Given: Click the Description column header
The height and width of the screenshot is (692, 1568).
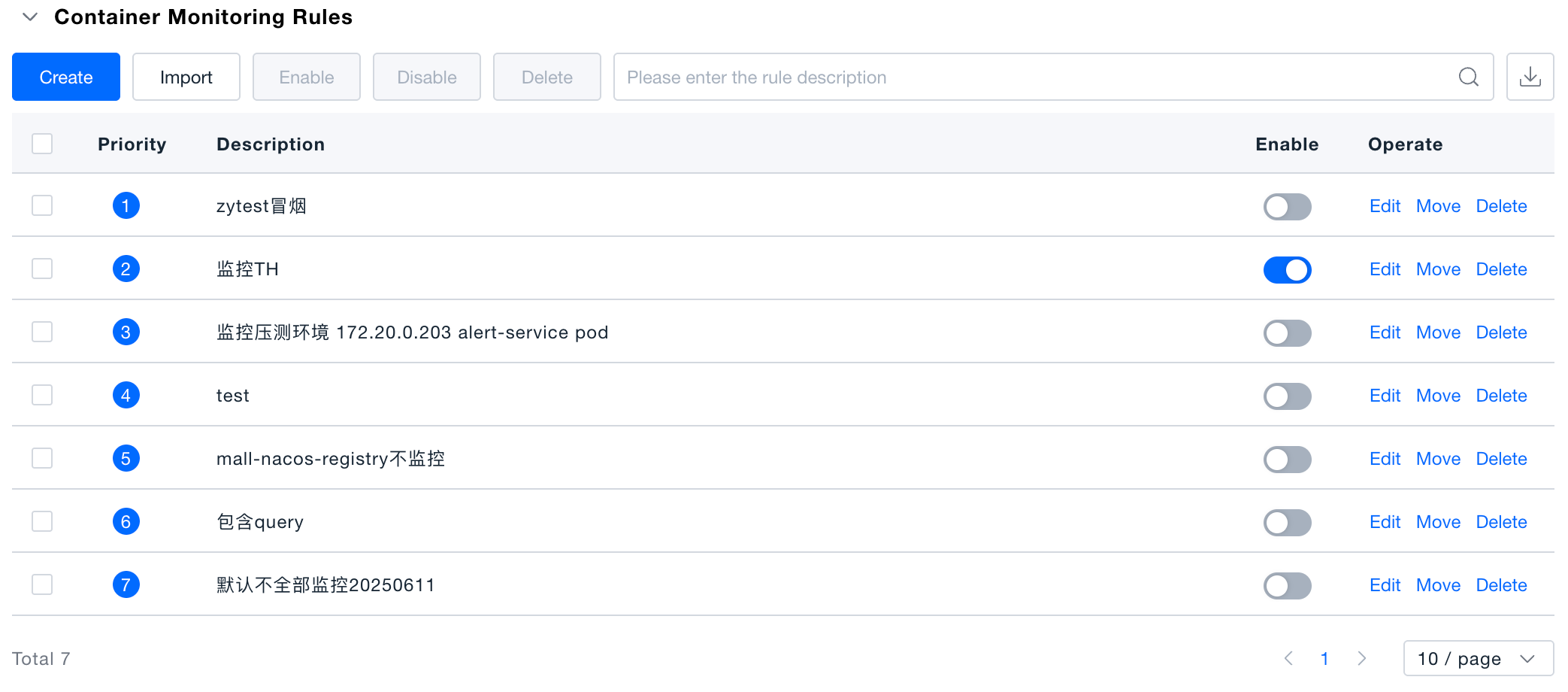Looking at the screenshot, I should tap(271, 144).
